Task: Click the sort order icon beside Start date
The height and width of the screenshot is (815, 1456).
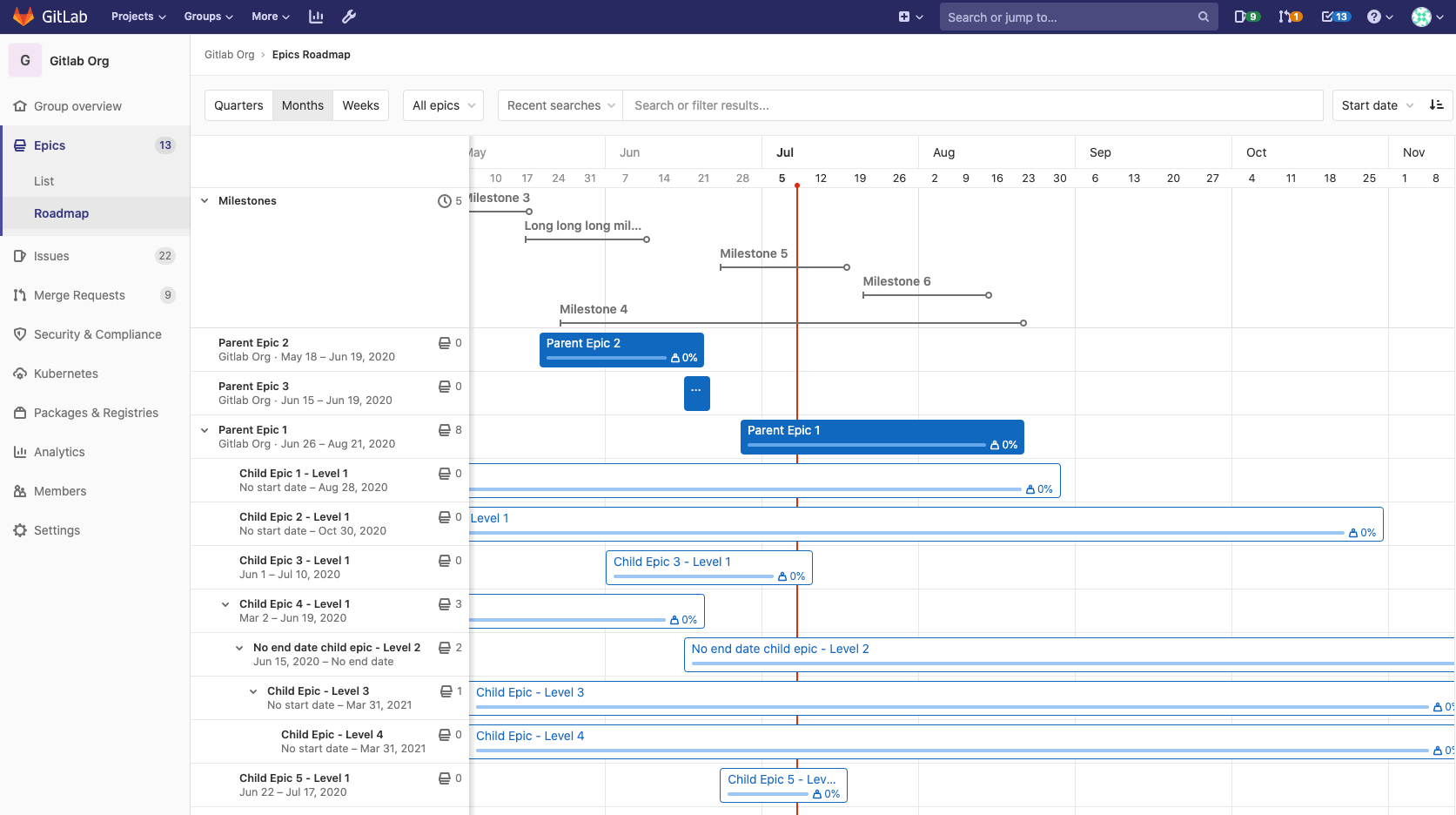Action: tap(1436, 104)
